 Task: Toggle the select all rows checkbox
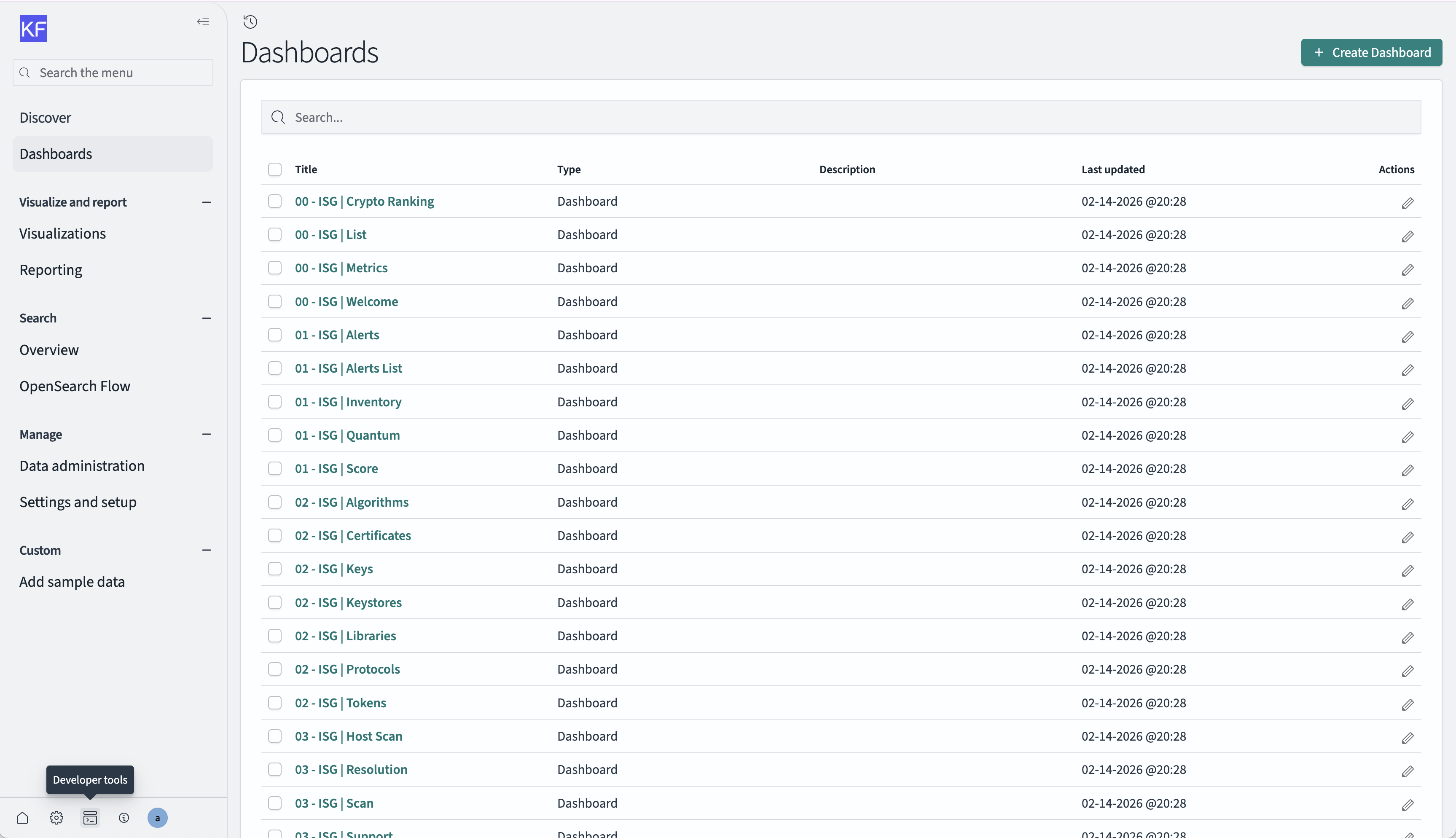274,169
